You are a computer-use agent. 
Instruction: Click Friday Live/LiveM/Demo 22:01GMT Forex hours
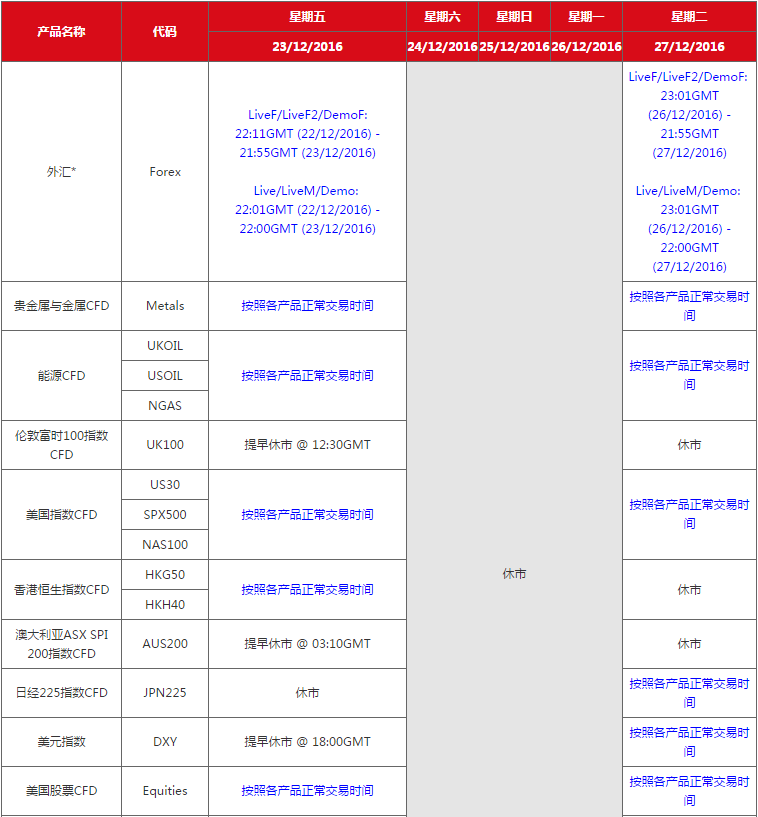click(x=307, y=210)
